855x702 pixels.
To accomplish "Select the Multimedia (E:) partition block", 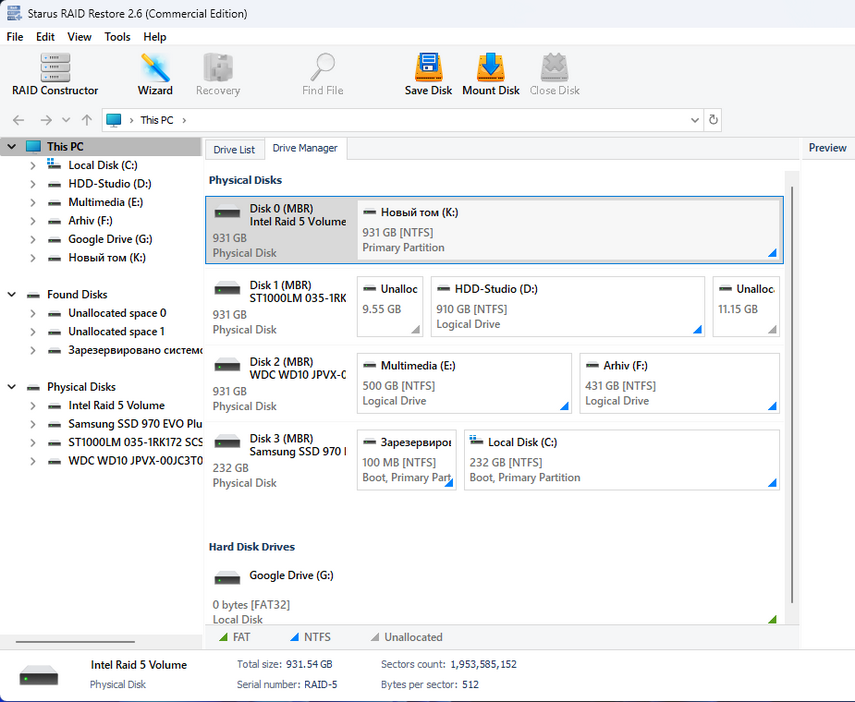I will pos(464,383).
